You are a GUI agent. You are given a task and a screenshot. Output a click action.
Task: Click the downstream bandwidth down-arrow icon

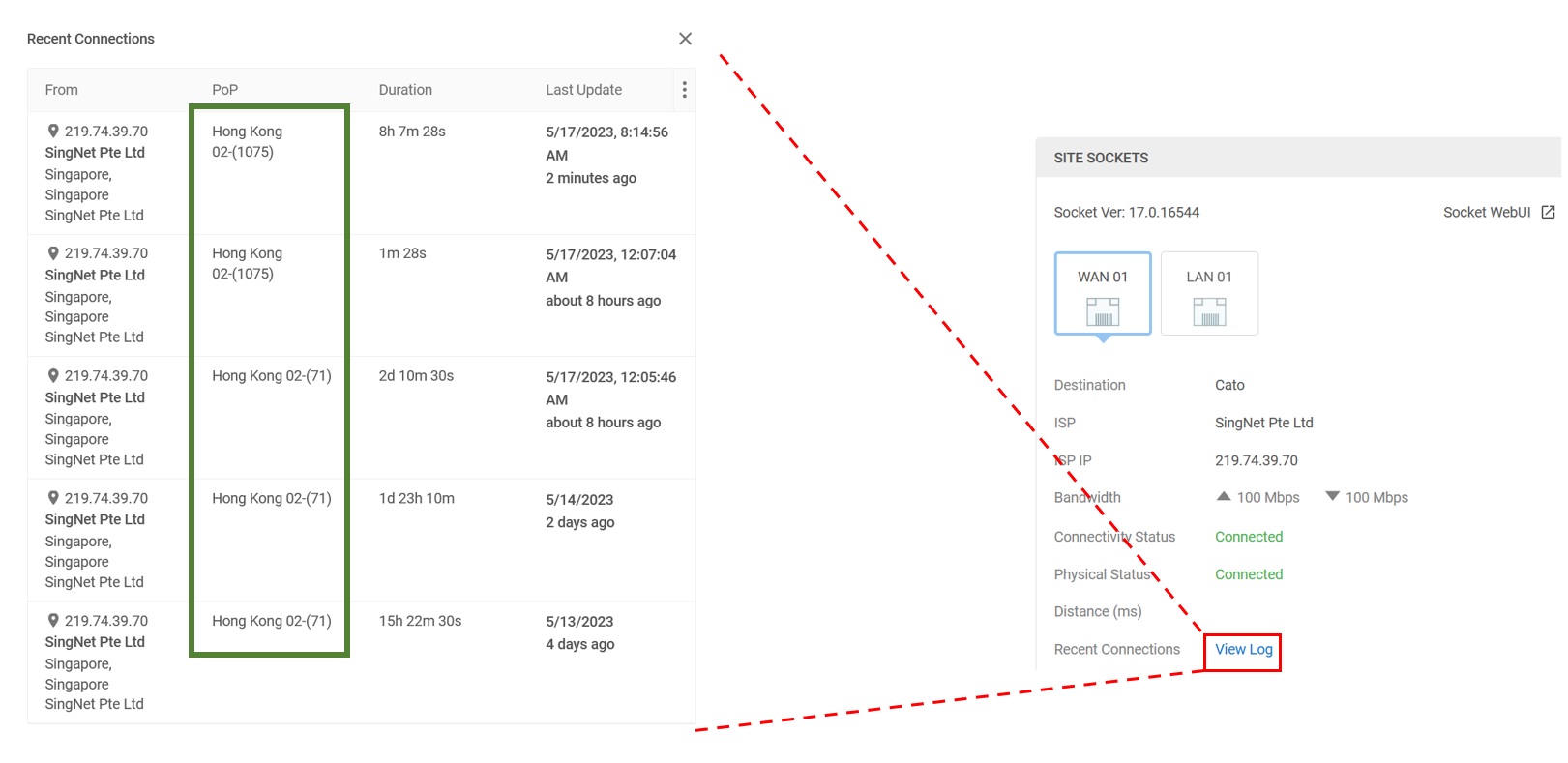point(1332,496)
